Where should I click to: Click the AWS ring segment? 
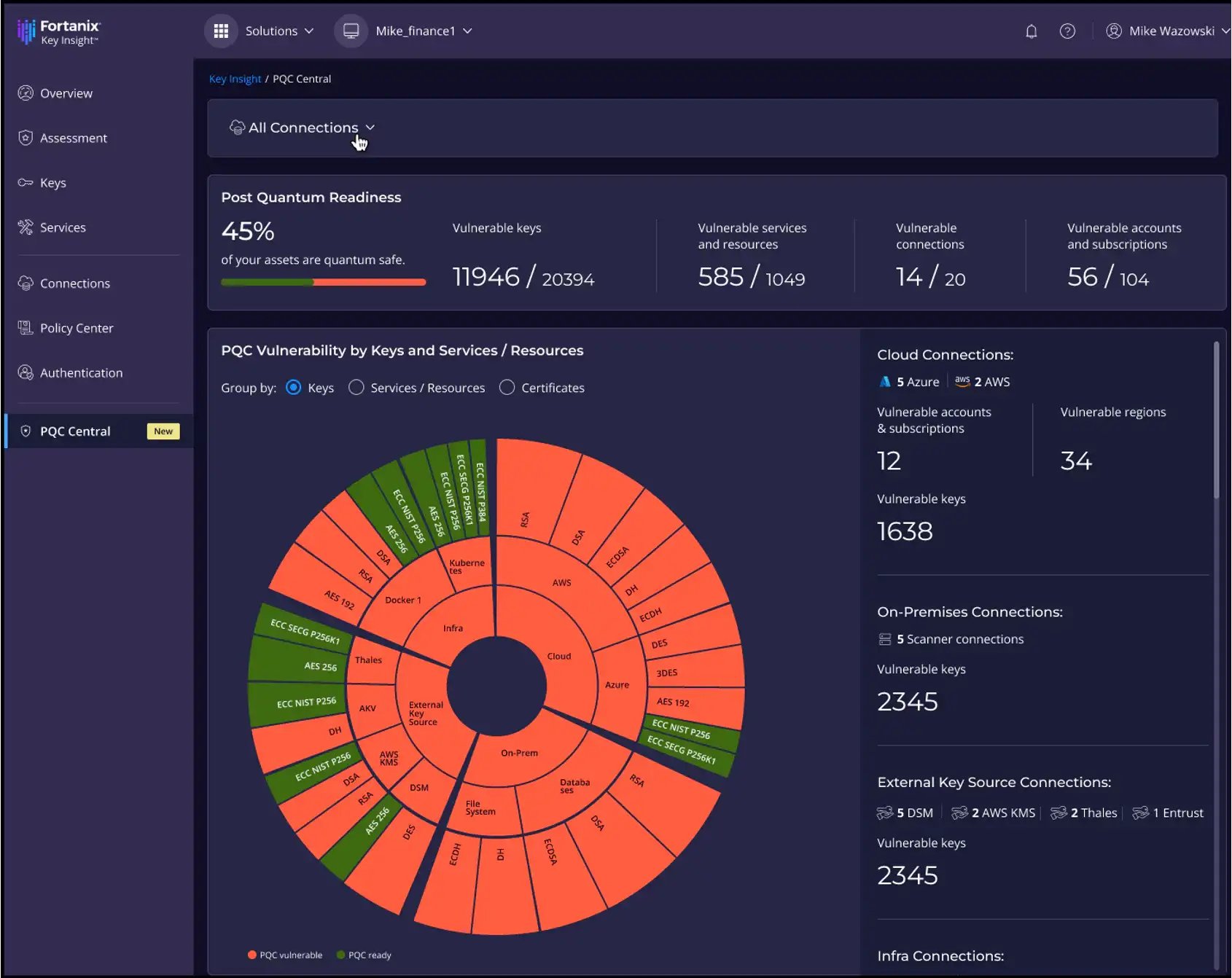(x=561, y=583)
